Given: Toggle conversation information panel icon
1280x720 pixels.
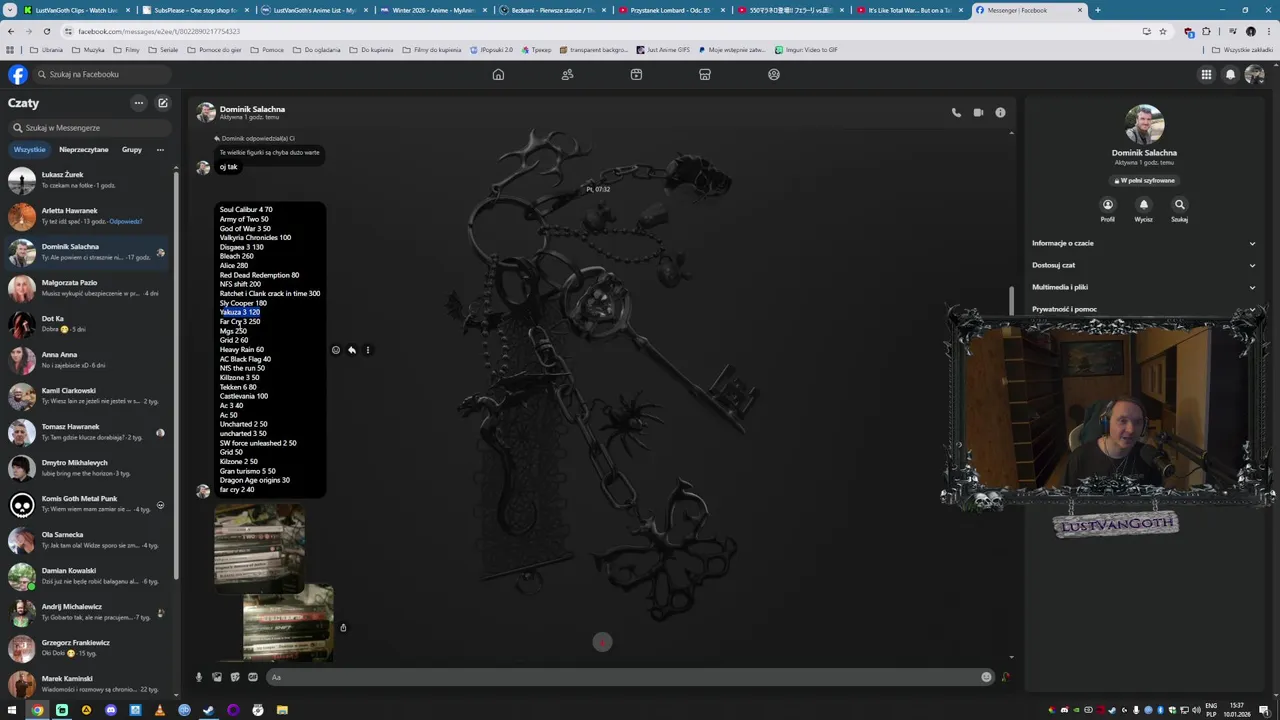Looking at the screenshot, I should 1000,113.
